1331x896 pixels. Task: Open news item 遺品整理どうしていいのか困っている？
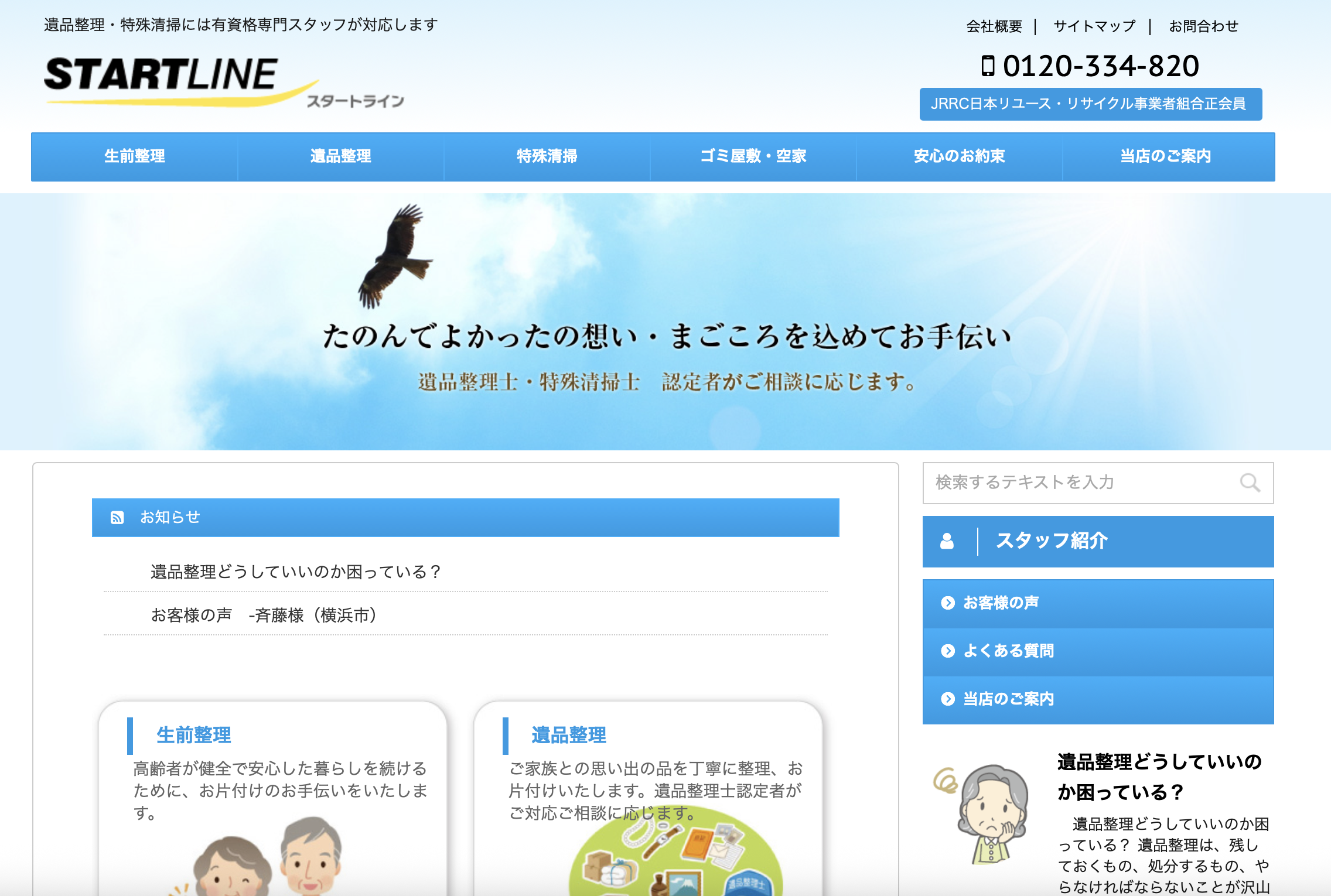coord(296,572)
